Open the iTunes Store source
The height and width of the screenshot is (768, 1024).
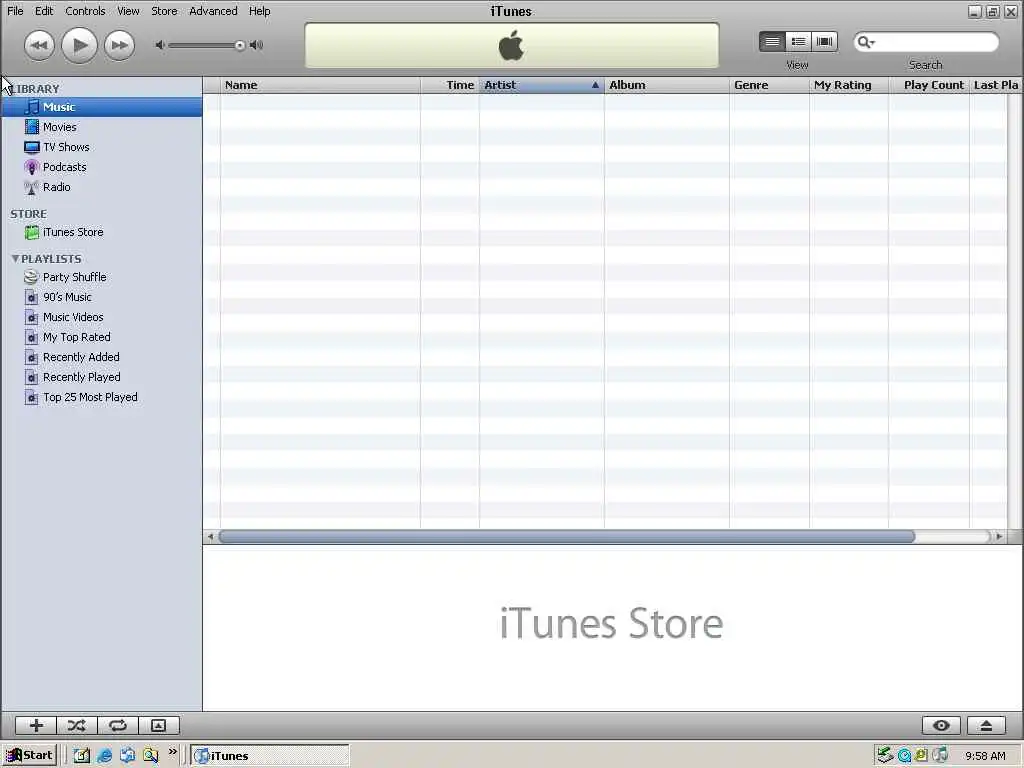coord(102,232)
